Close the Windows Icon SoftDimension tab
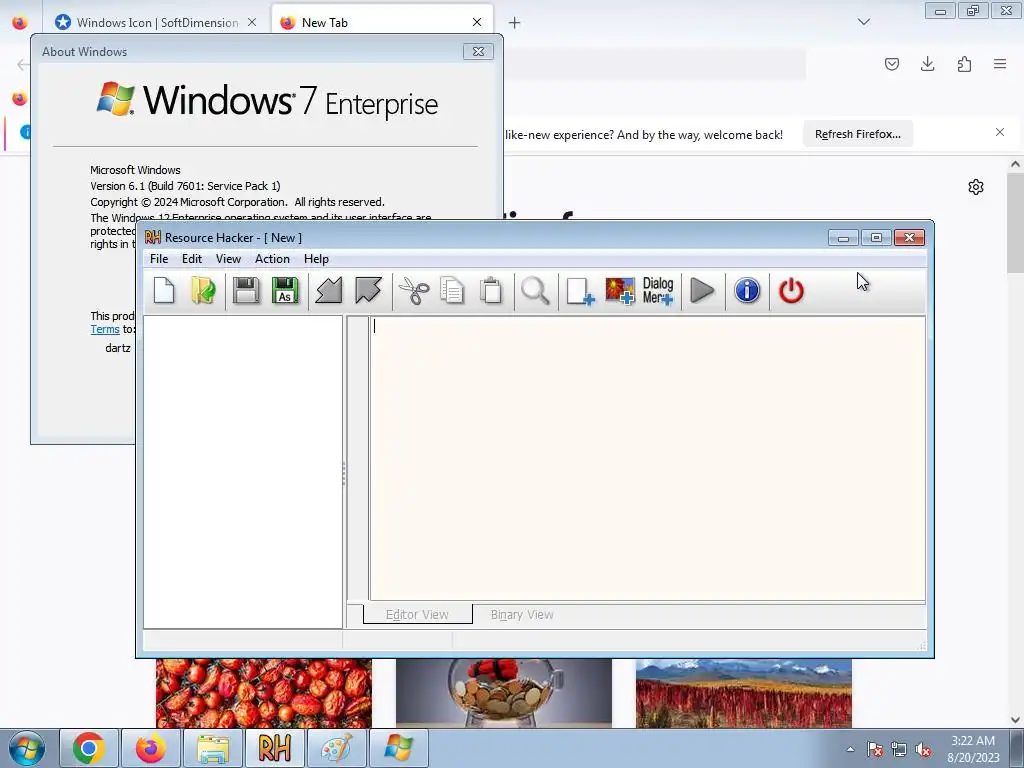Viewport: 1024px width, 768px height. point(252,23)
